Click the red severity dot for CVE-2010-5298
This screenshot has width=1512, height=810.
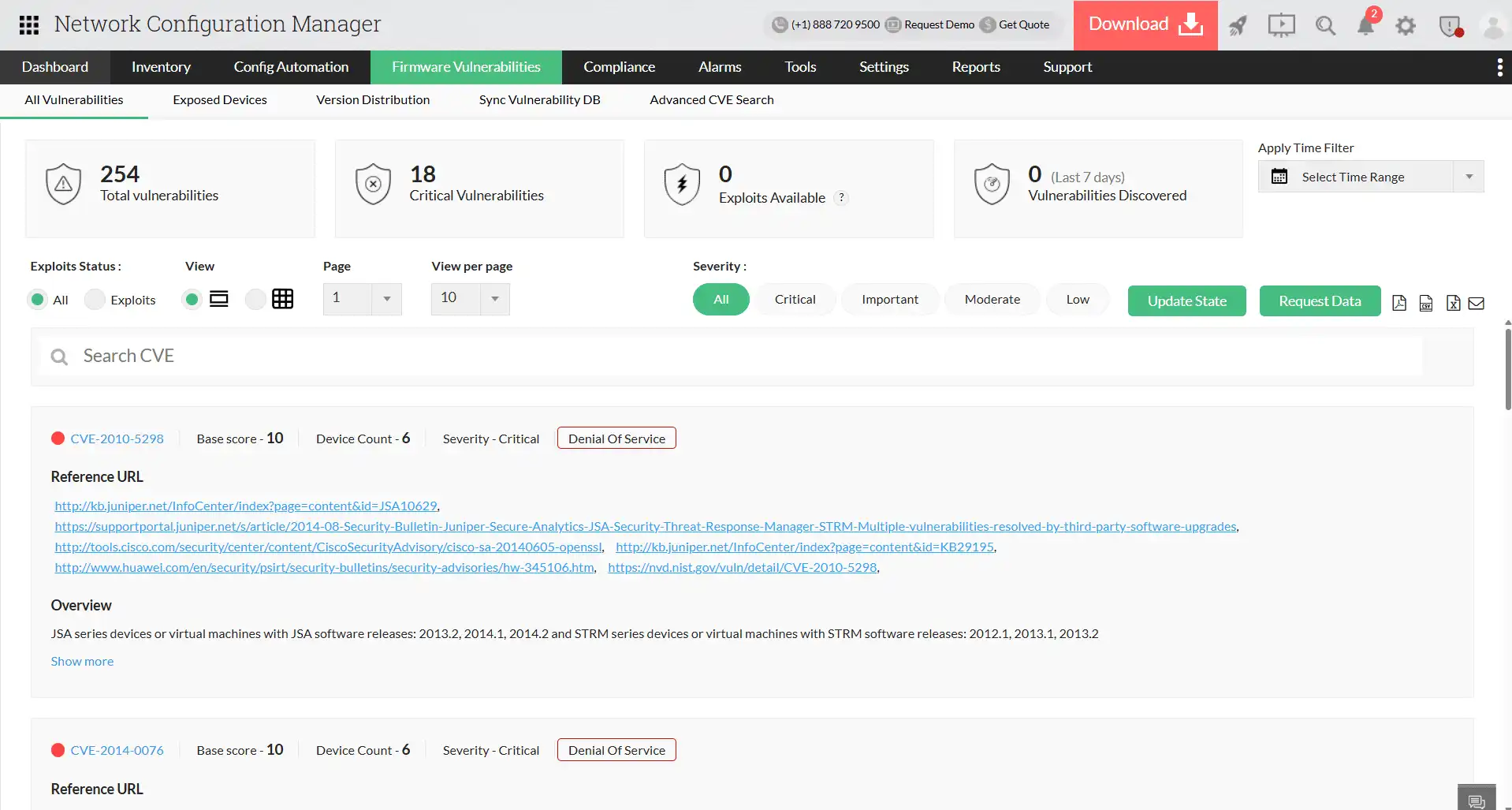click(58, 439)
